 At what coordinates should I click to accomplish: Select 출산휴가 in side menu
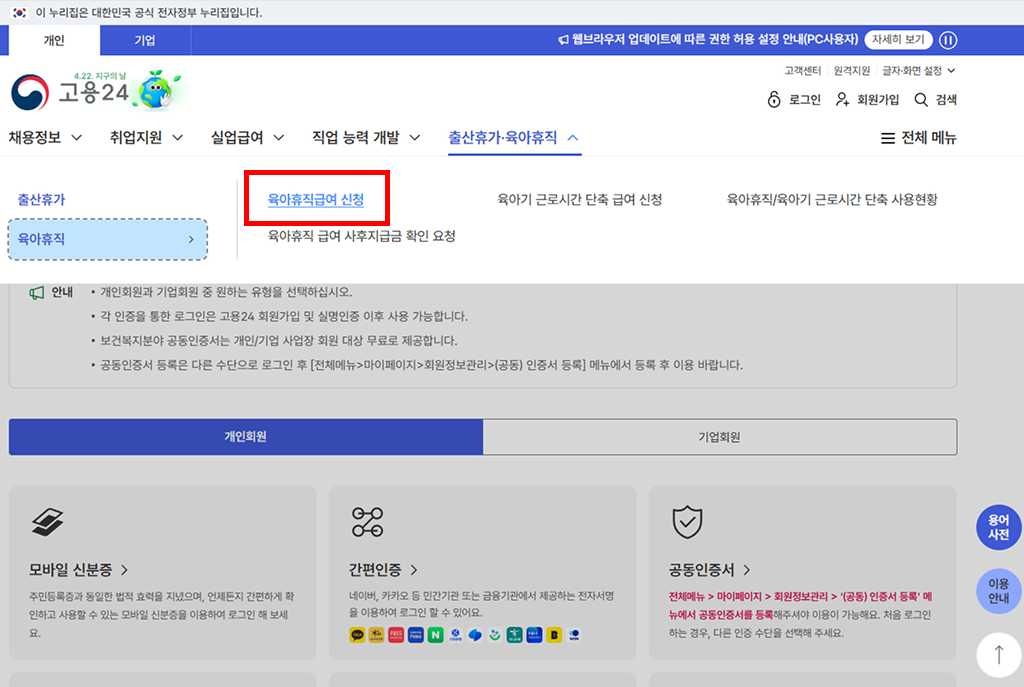pyautogui.click(x=41, y=200)
